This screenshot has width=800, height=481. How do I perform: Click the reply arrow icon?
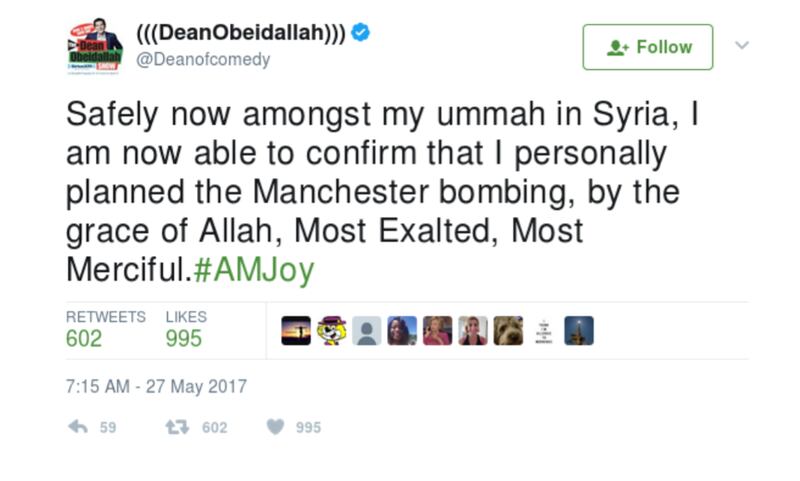[78, 427]
